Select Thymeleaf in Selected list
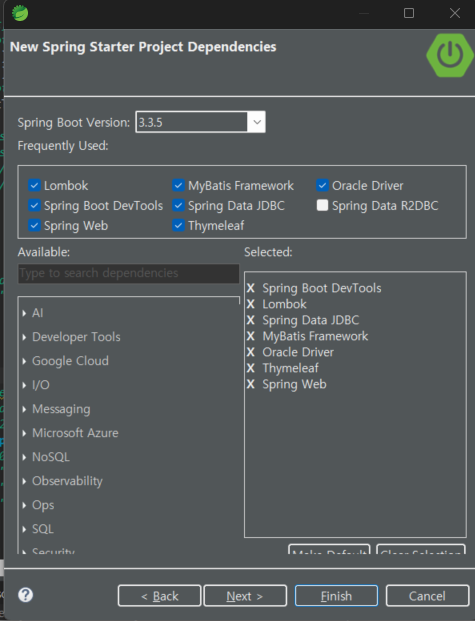475x621 pixels. click(x=290, y=368)
